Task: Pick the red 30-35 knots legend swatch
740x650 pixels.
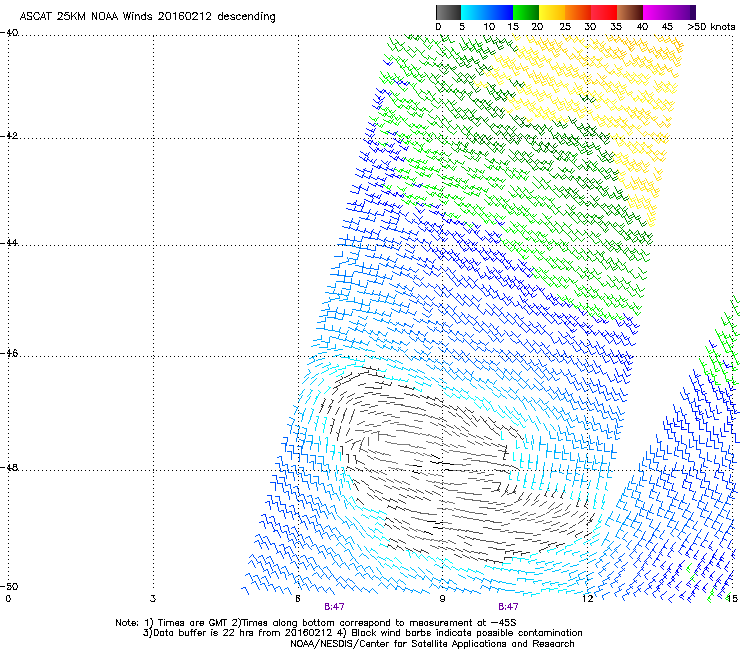Action: (x=604, y=12)
